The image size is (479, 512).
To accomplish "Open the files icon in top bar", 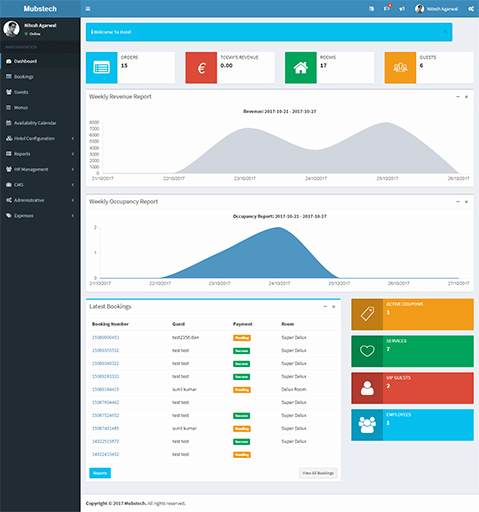I will point(371,9).
